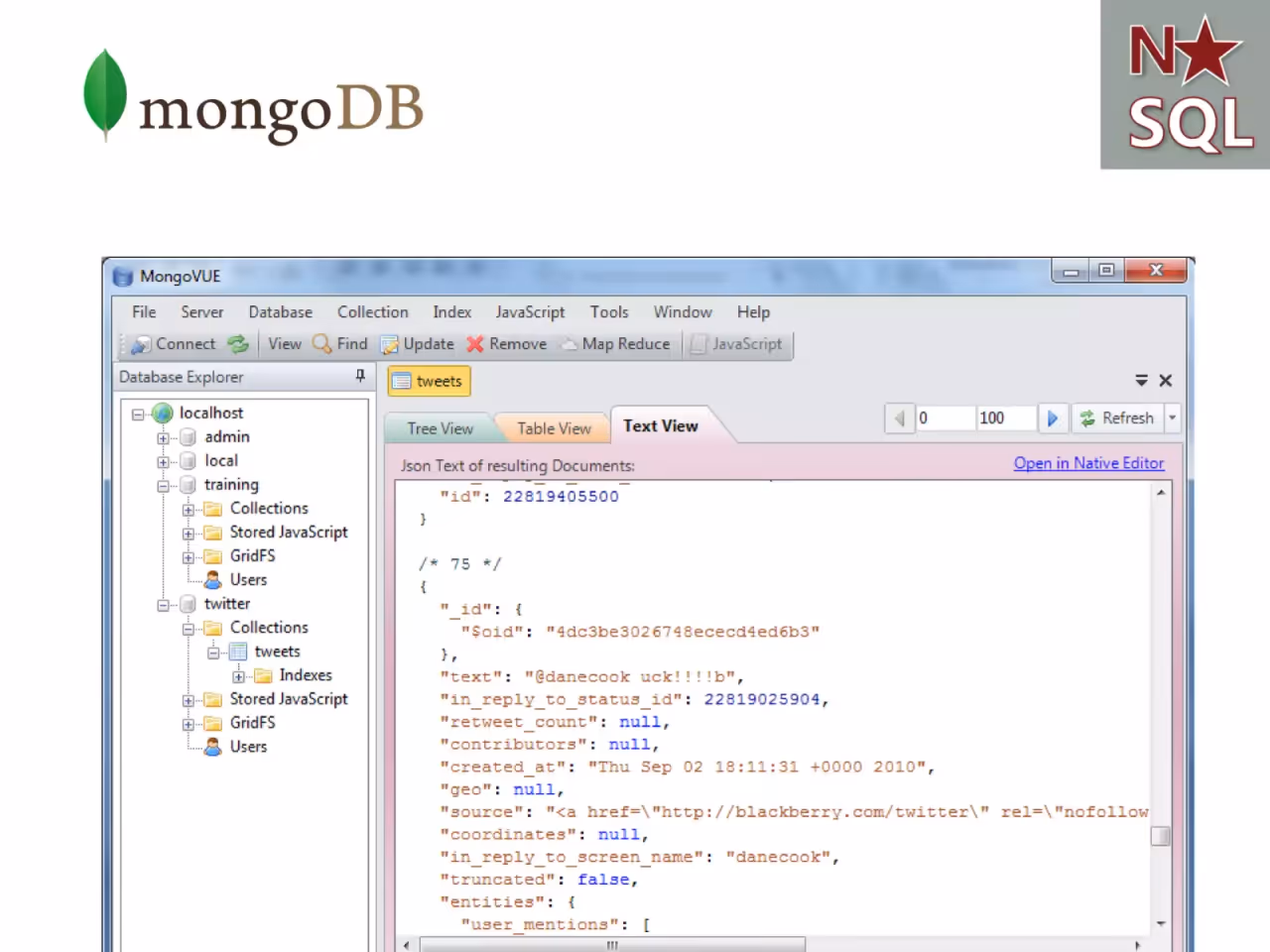This screenshot has width=1270, height=952.
Task: Select the tweets document tab
Action: (429, 381)
